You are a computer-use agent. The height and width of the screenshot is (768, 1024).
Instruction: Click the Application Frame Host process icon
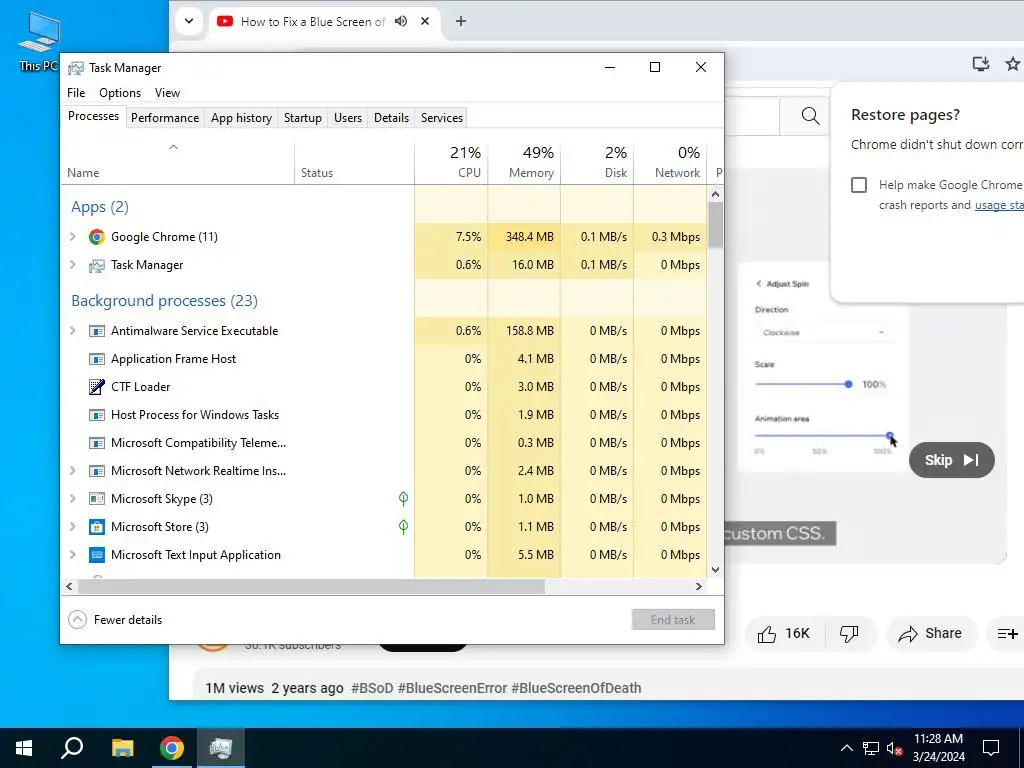click(97, 359)
